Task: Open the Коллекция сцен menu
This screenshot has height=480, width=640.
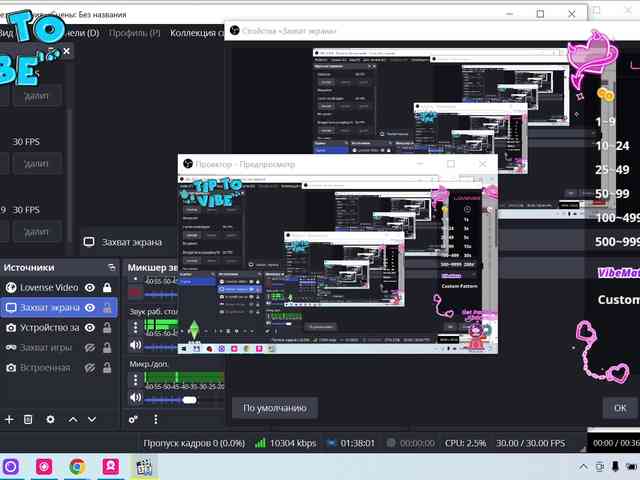Action: (x=197, y=33)
